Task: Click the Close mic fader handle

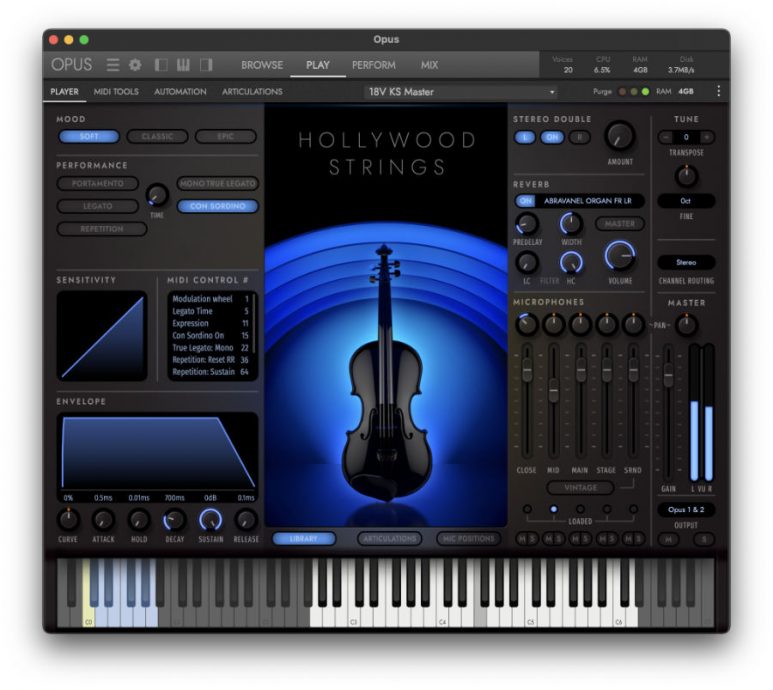Action: tap(527, 370)
